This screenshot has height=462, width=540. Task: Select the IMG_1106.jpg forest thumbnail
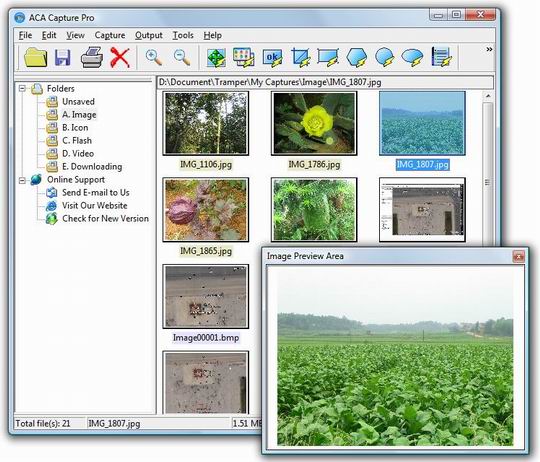click(x=206, y=123)
